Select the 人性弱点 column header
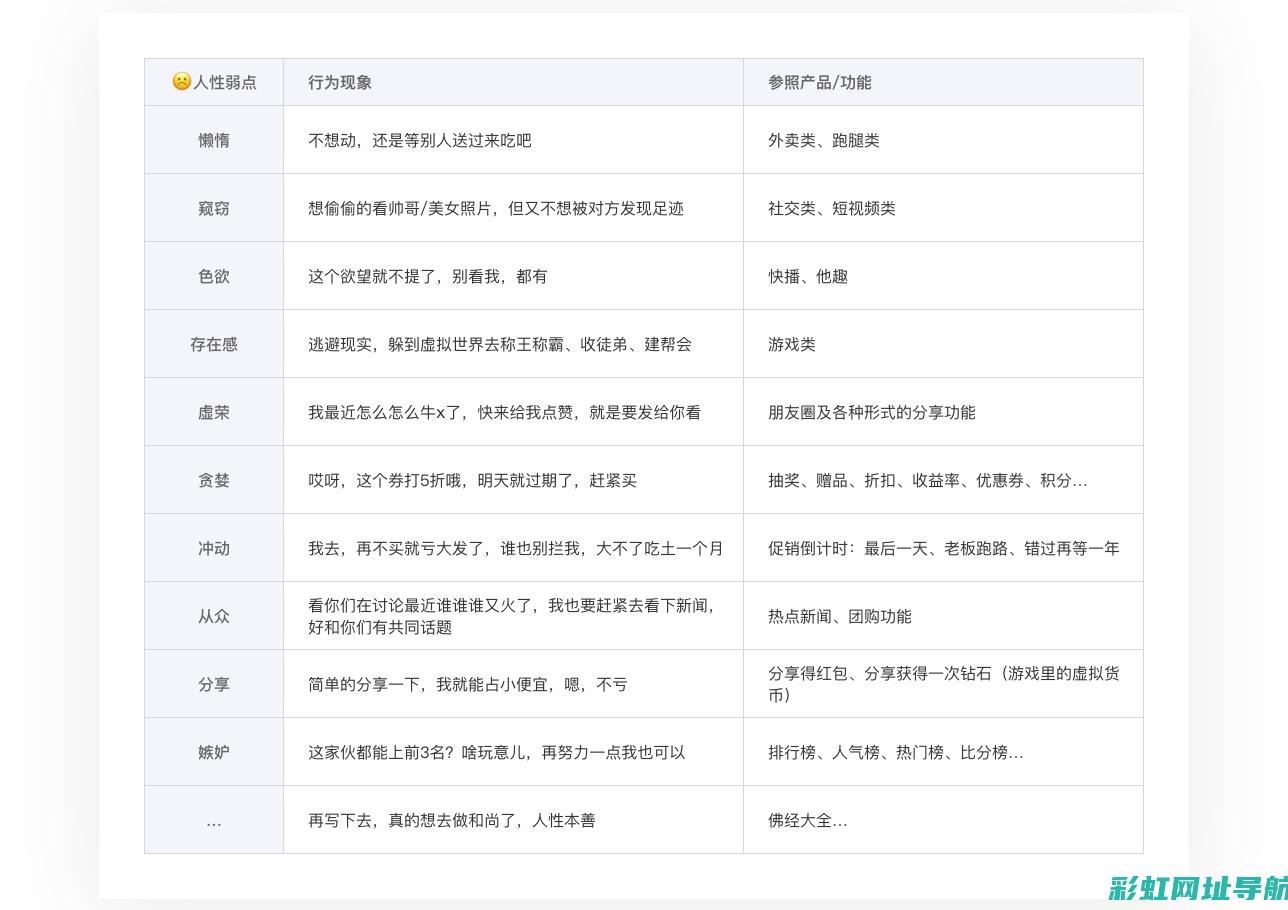 (214, 82)
